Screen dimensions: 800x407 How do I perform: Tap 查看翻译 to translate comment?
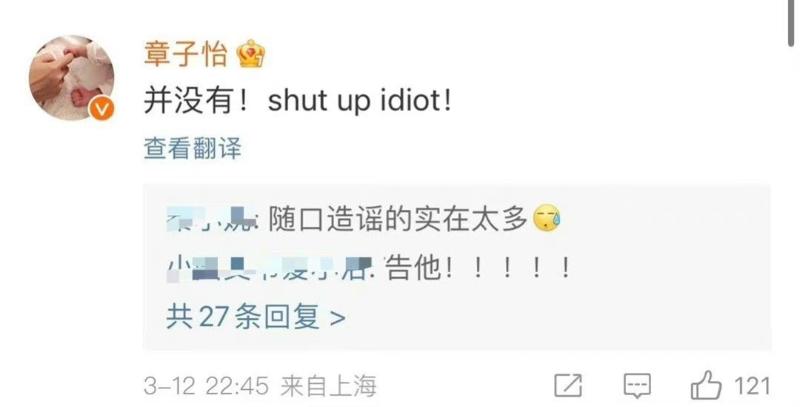[192, 148]
